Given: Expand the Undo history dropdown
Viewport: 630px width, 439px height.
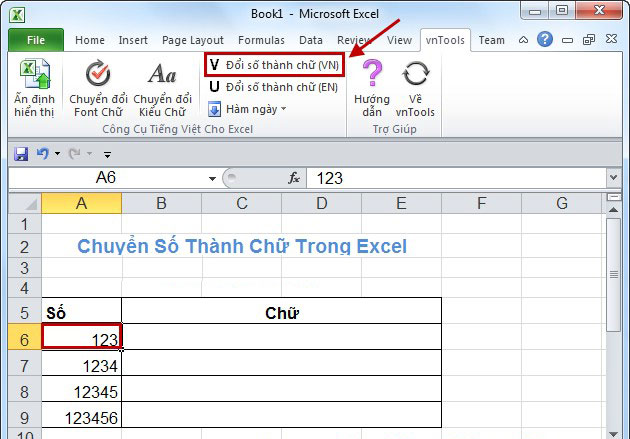Looking at the screenshot, I should [x=57, y=153].
